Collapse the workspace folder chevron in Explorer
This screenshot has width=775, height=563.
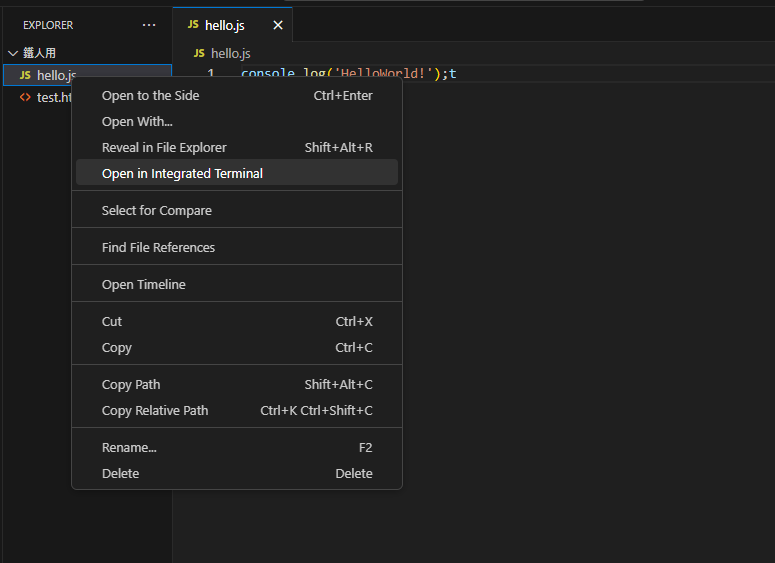pyautogui.click(x=13, y=53)
